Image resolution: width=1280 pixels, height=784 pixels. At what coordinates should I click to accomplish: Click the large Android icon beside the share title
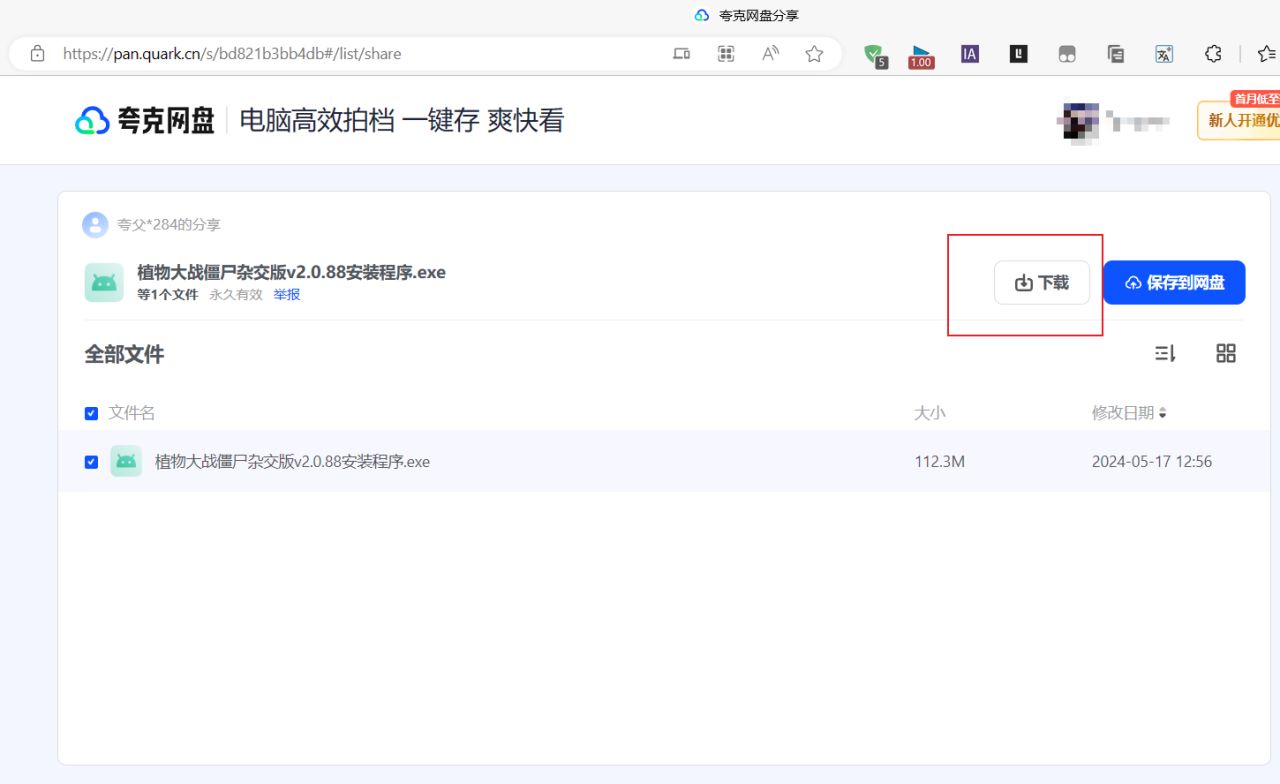coord(104,283)
